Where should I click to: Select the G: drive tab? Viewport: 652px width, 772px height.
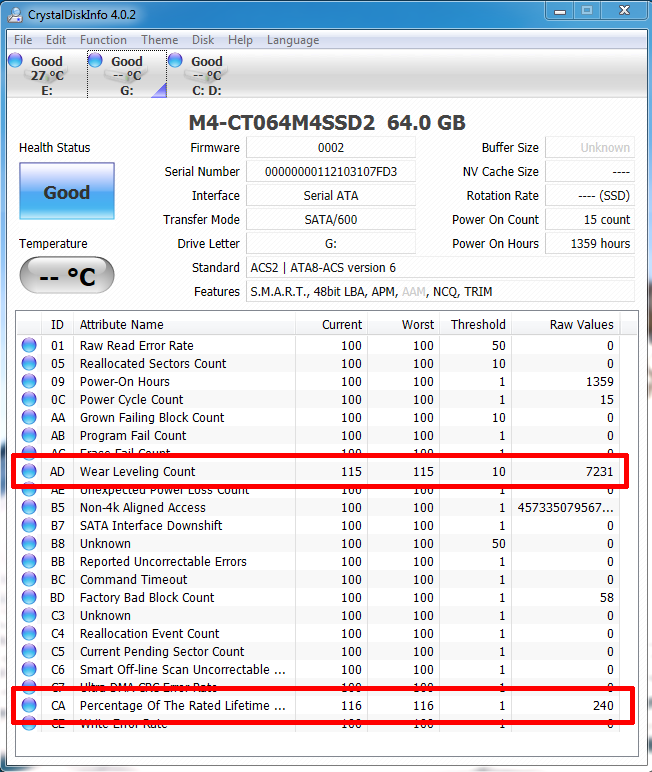(127, 75)
